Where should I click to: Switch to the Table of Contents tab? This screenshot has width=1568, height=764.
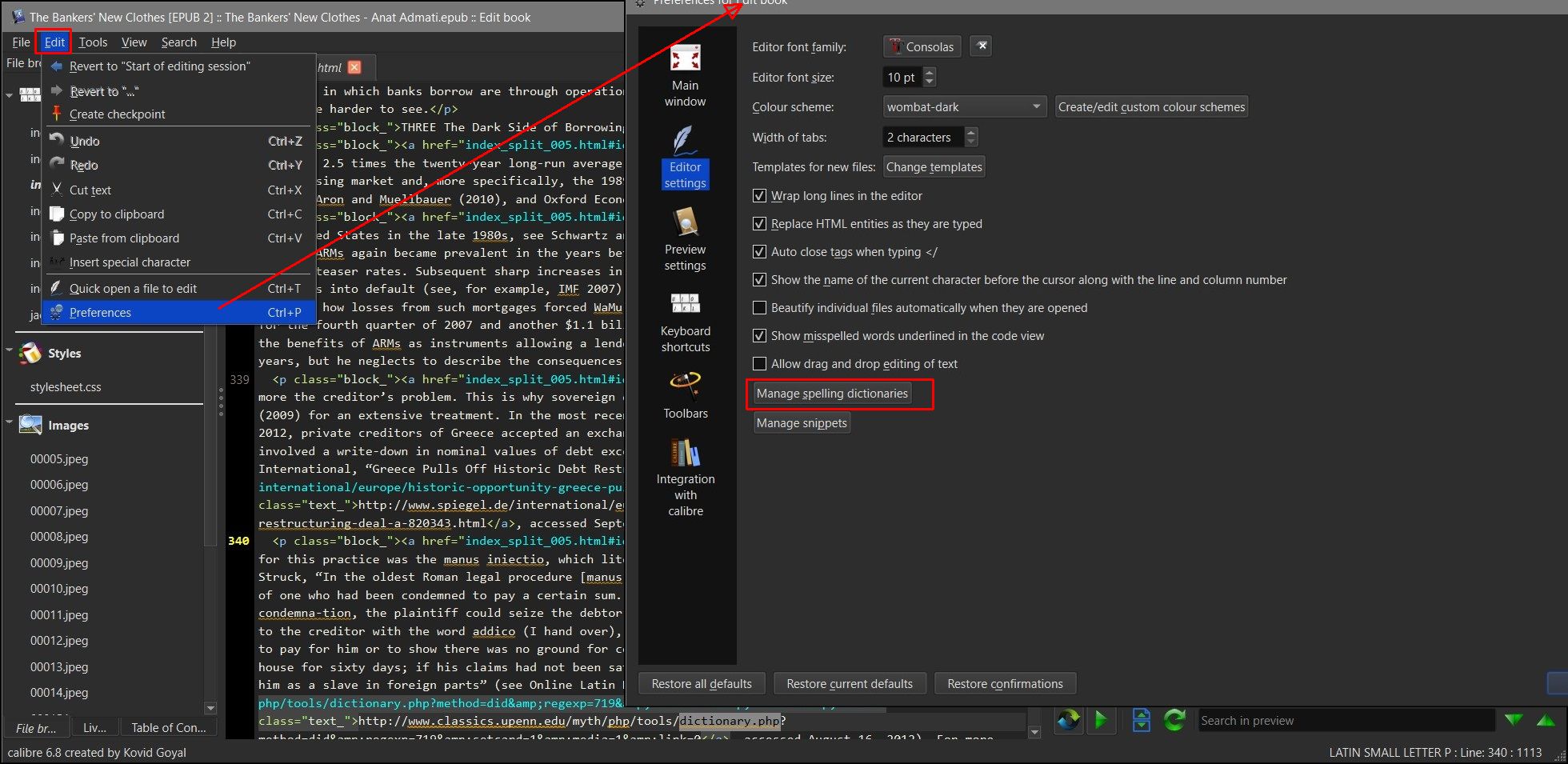tap(168, 728)
